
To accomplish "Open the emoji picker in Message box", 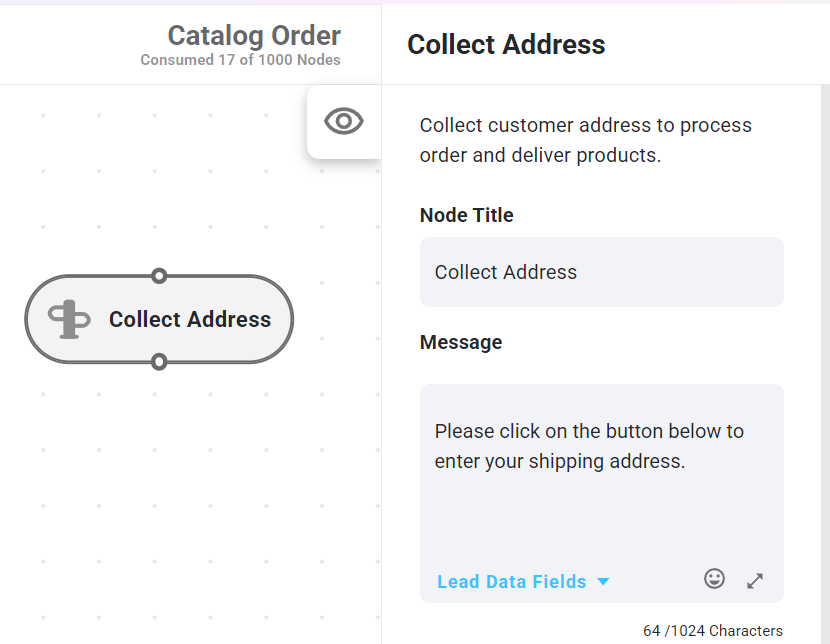I will [714, 579].
